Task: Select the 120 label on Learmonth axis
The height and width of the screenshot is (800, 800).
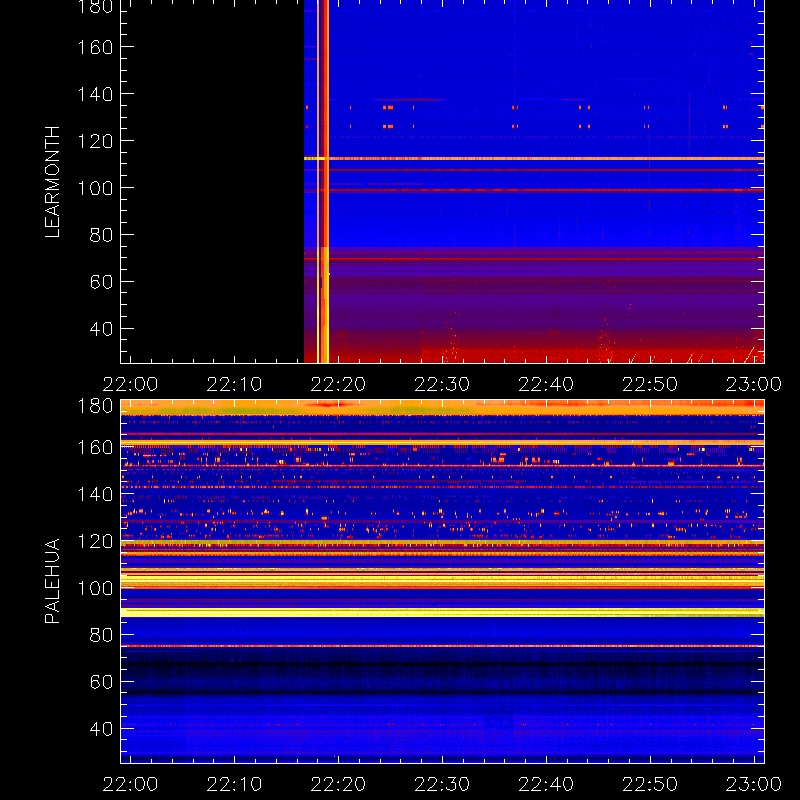Action: 95,141
